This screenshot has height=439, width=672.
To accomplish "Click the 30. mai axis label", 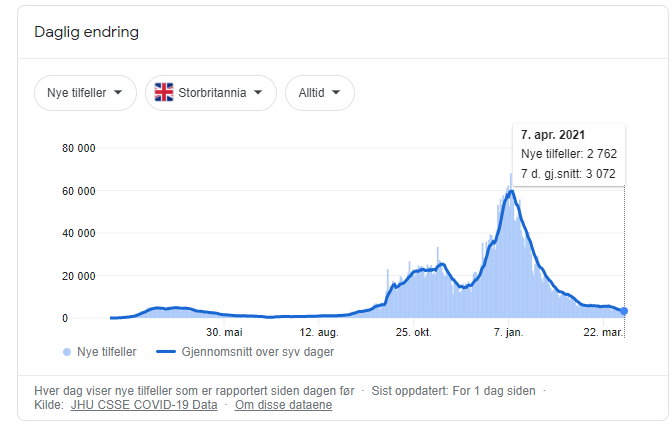I will 225,332.
